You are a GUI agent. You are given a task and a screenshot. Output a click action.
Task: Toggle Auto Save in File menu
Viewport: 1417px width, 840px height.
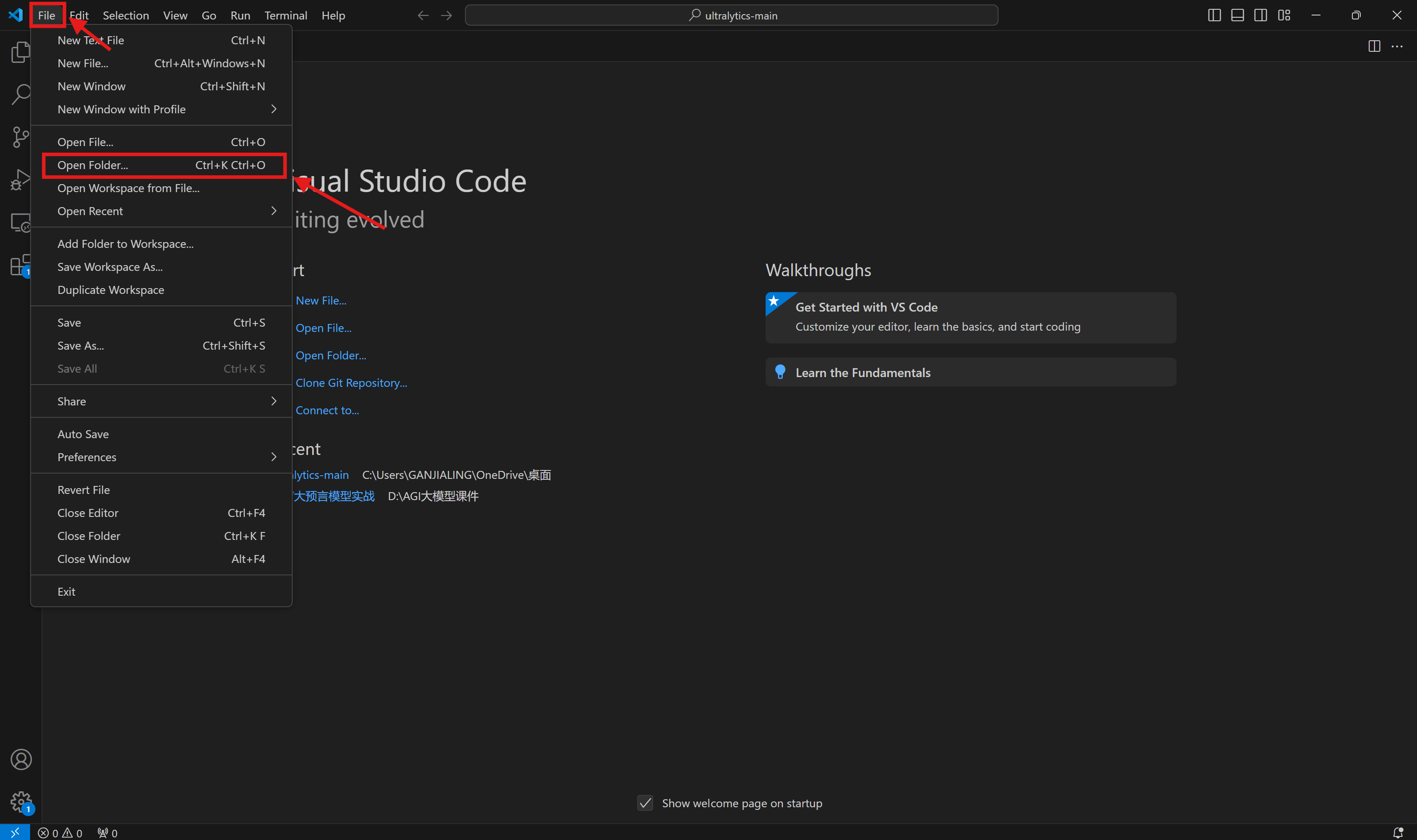162,434
